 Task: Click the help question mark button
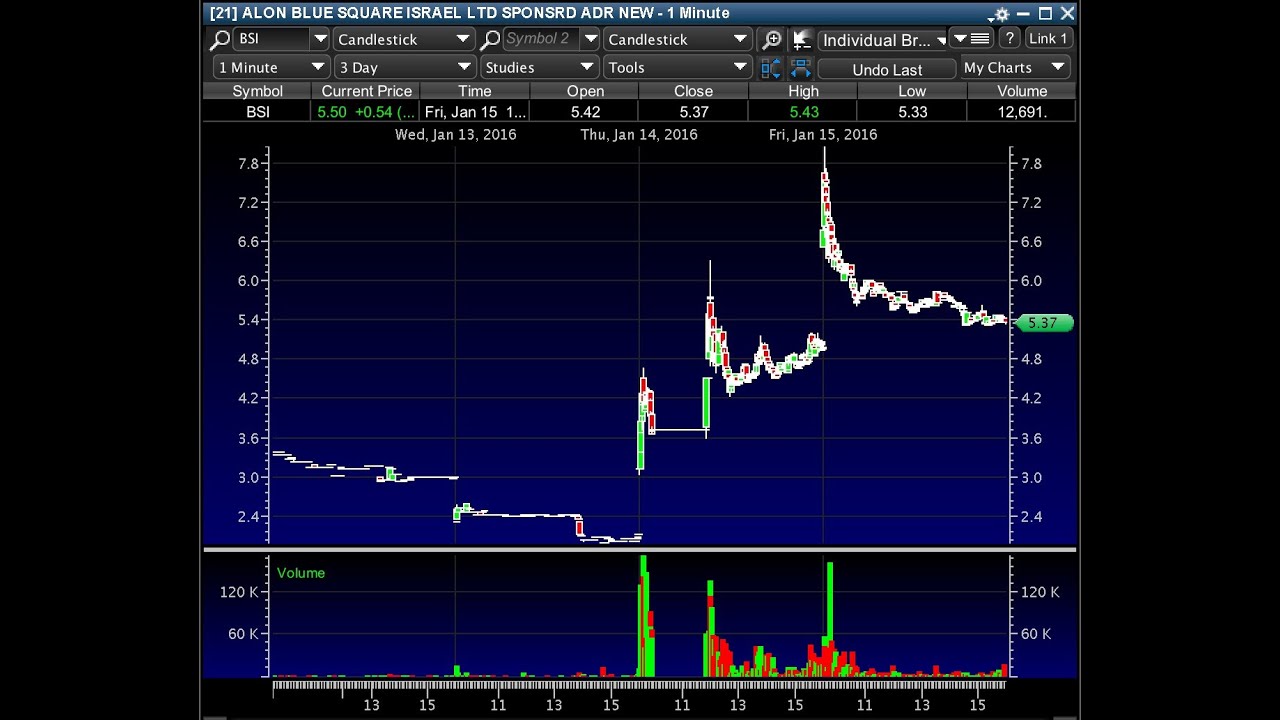click(x=1010, y=38)
